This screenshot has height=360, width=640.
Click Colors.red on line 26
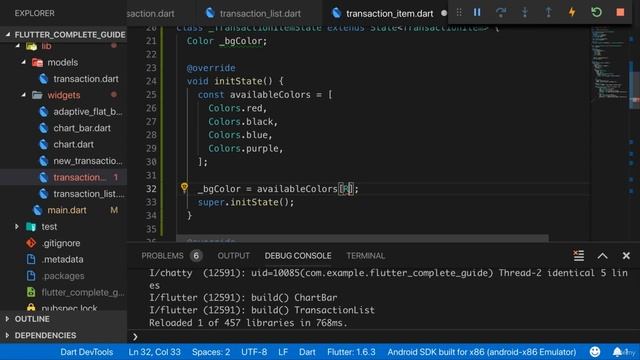236,108
